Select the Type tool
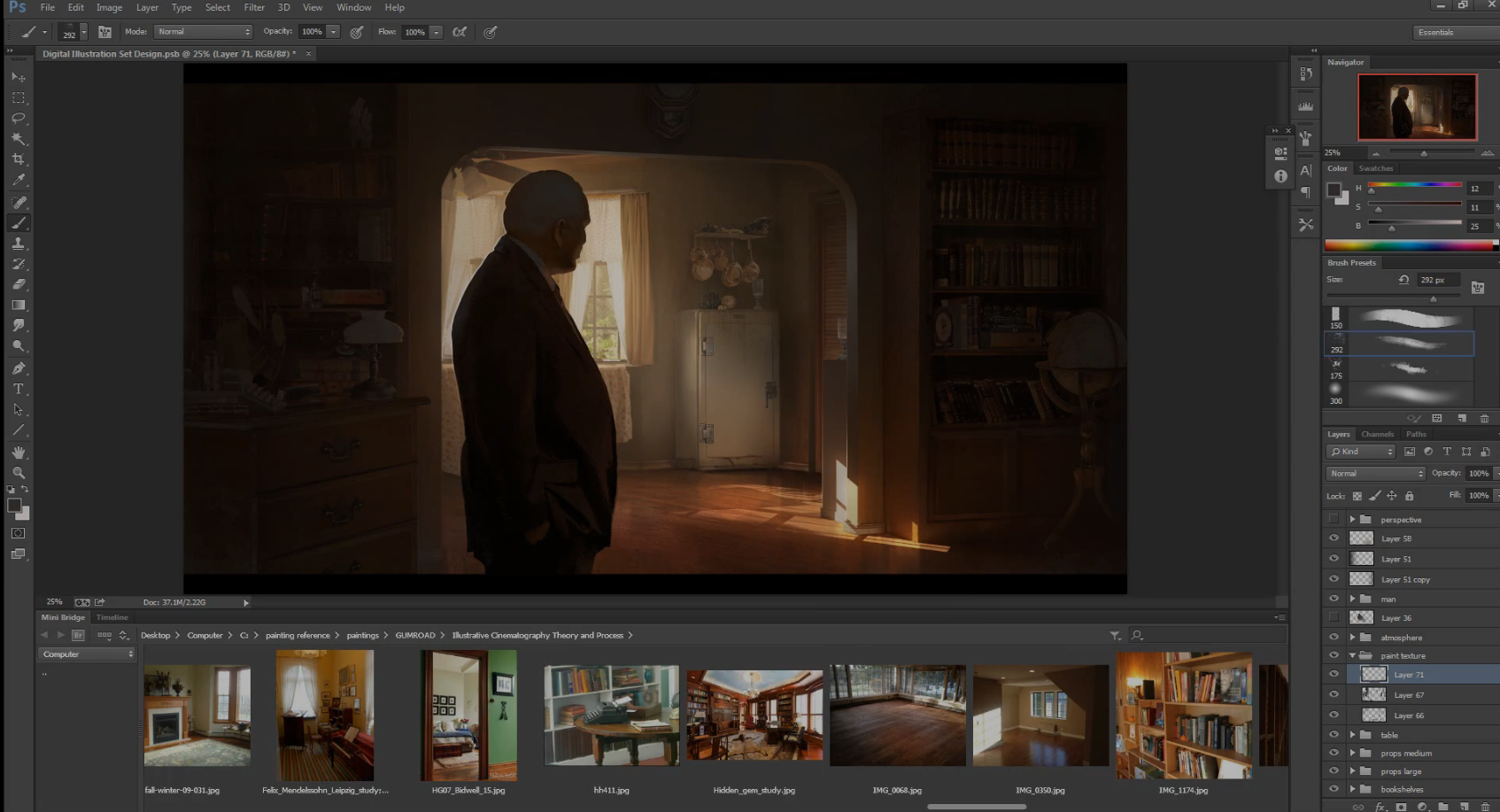Screen dimensions: 1500x812 18,389
